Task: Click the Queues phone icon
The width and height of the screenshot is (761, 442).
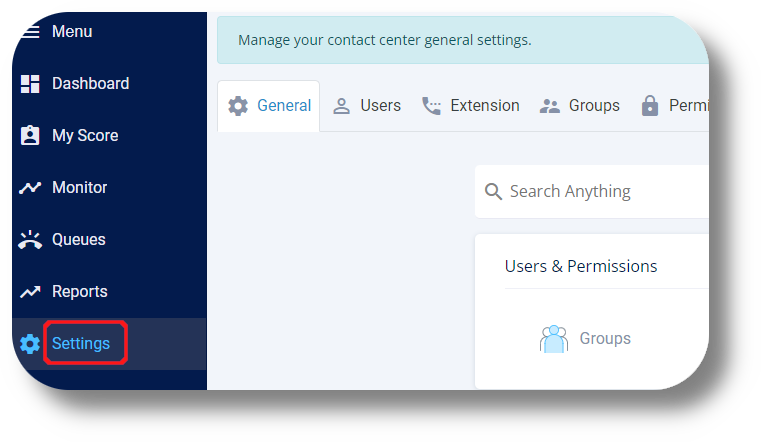Action: click(x=30, y=240)
